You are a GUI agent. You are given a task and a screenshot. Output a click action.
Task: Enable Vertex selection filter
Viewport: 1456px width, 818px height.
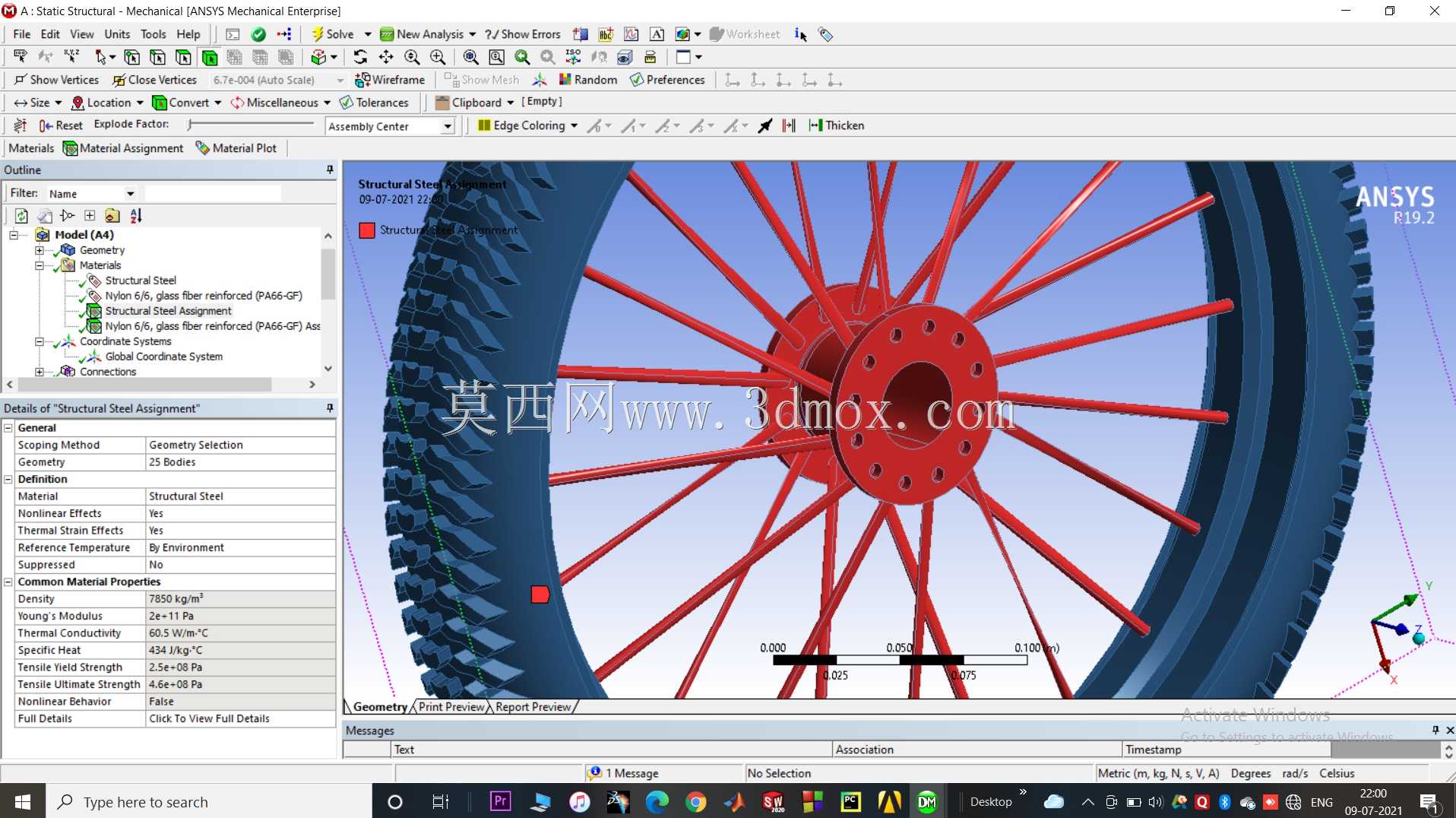pos(131,57)
